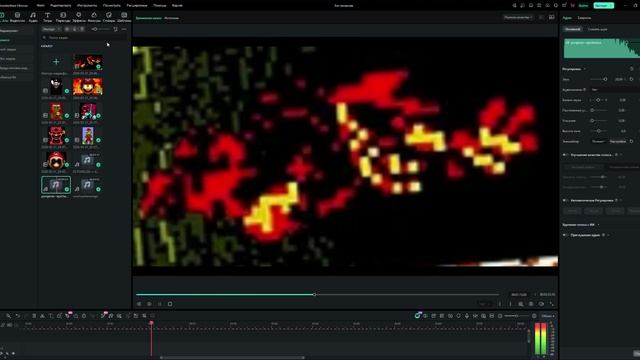Open the Эквалайзер preset dropdown
The height and width of the screenshot is (360, 640).
(598, 141)
